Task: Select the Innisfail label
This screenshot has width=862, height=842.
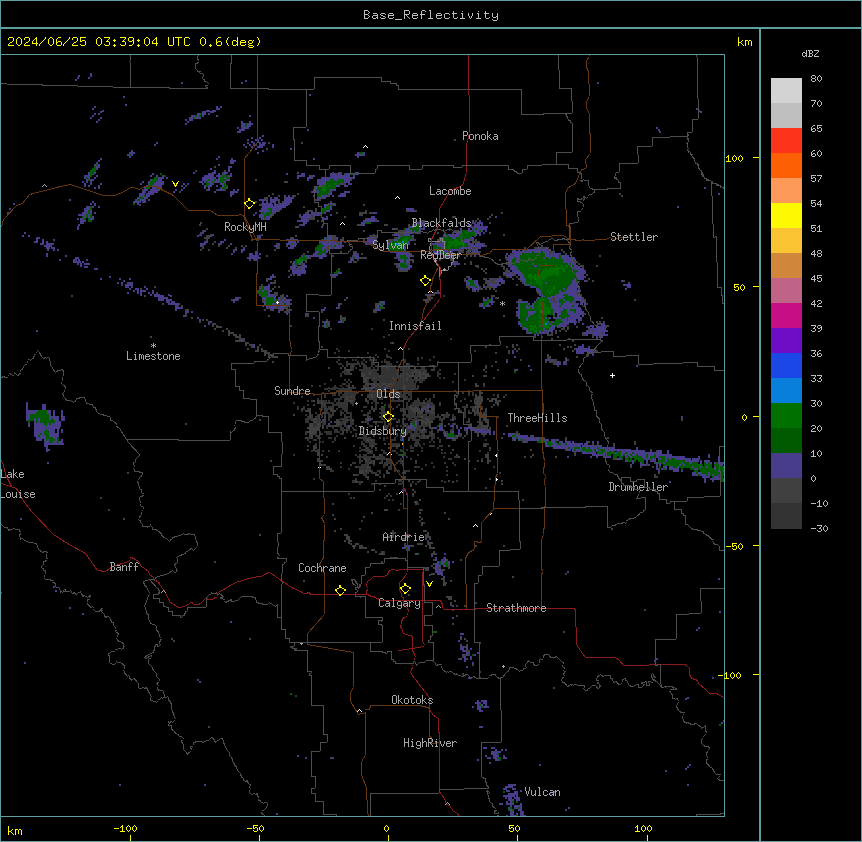Action: (415, 326)
